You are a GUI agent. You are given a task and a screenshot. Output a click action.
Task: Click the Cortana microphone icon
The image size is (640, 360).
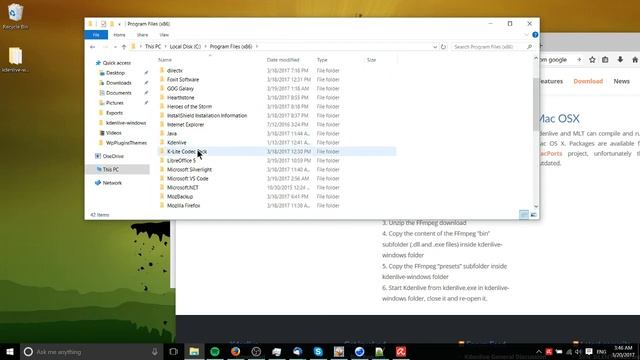click(x=155, y=351)
